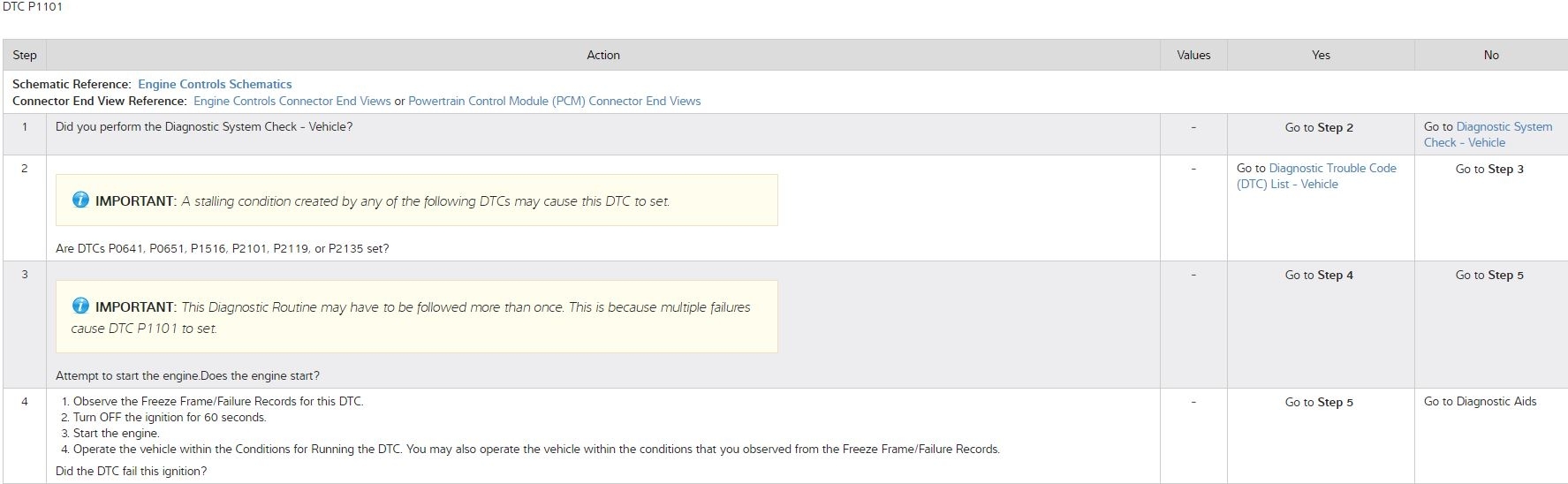This screenshot has height=484, width=1568.
Task: Click "Go to Step 3" in step 2 row
Action: [x=1488, y=169]
